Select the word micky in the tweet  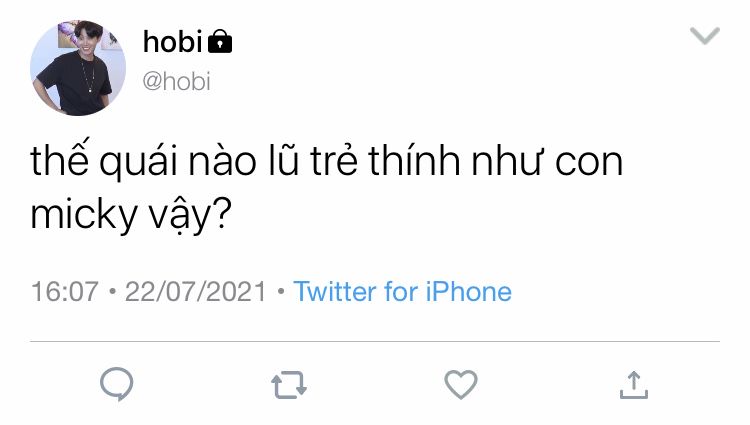[x=84, y=214]
